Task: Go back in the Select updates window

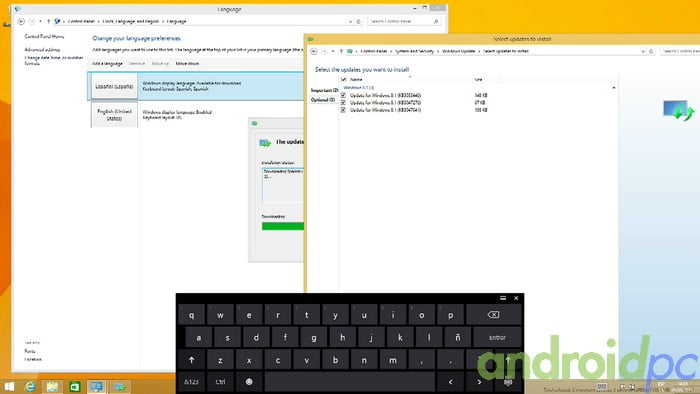Action: point(314,51)
